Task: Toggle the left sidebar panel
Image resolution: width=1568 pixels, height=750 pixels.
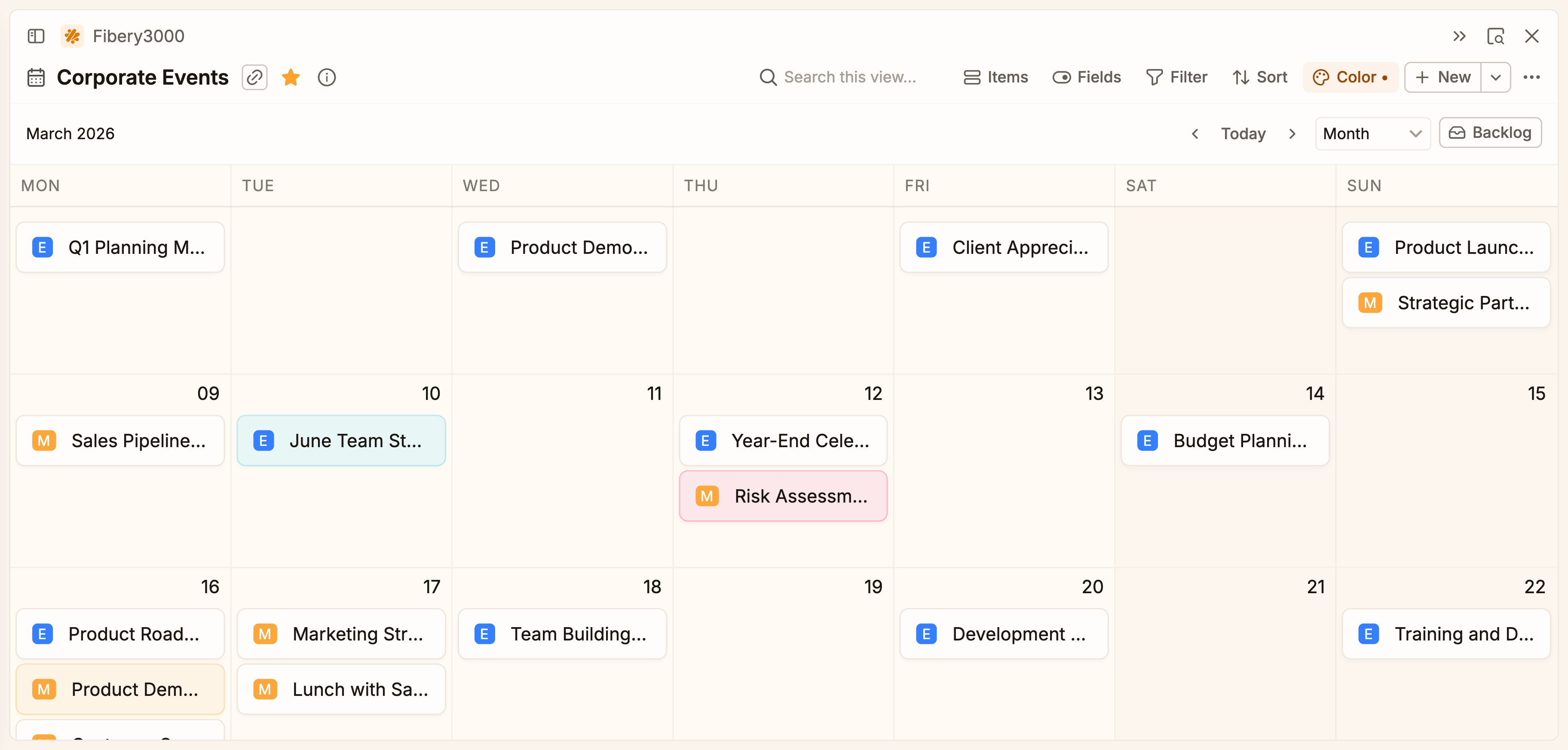Action: pos(35,36)
